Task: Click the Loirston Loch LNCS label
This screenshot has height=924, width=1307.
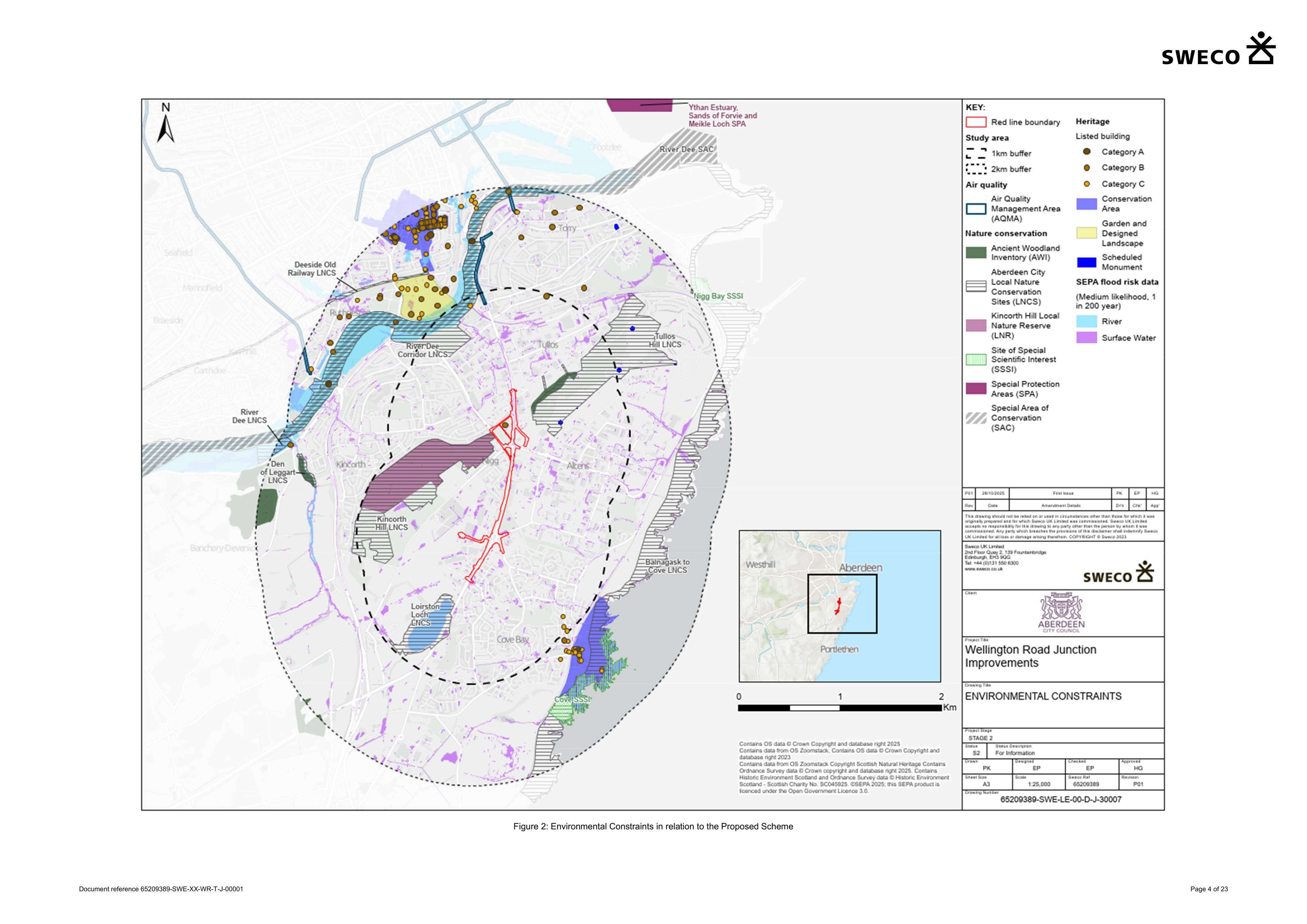Action: [425, 615]
